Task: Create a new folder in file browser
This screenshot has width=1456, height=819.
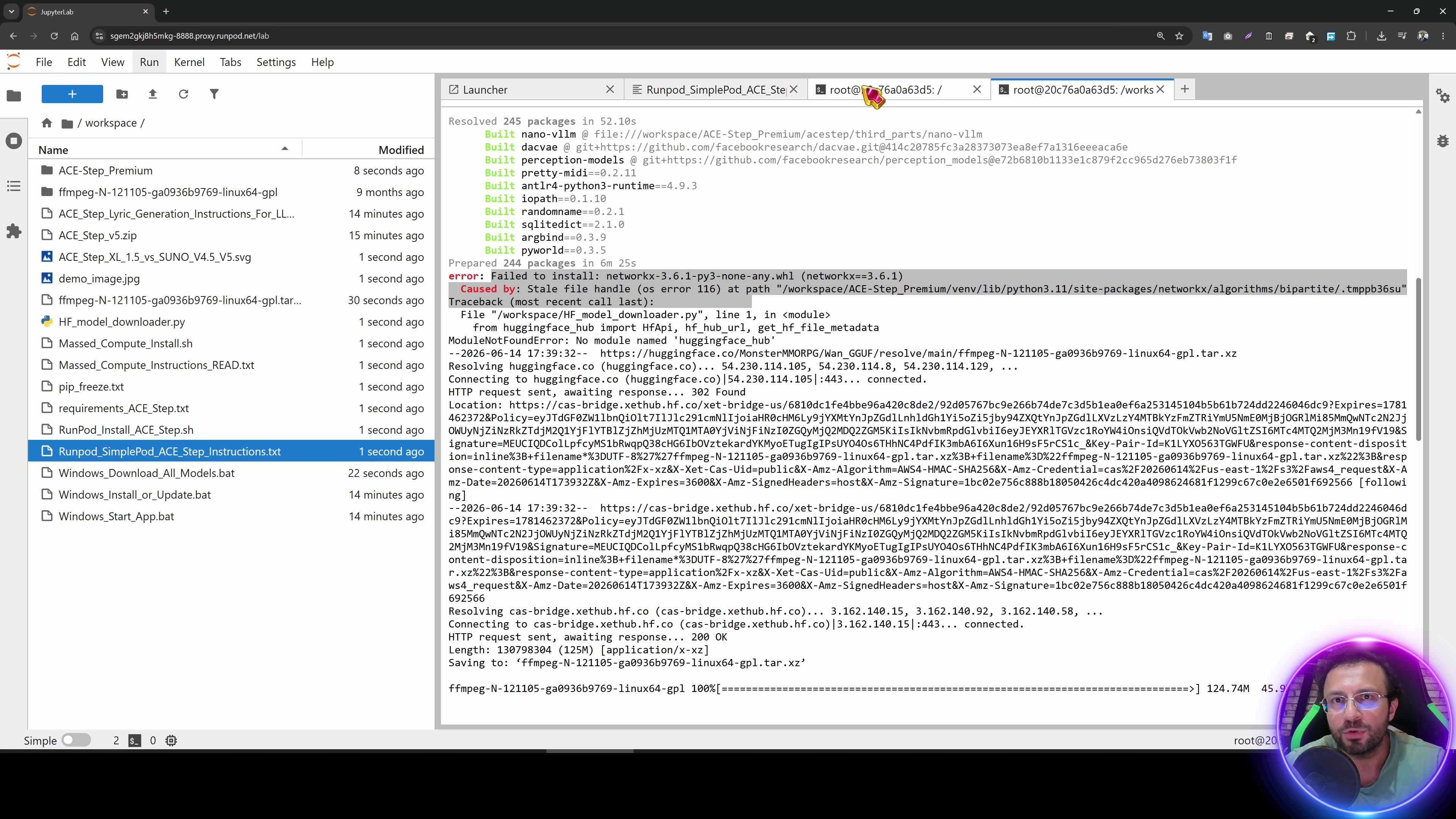Action: click(x=122, y=94)
